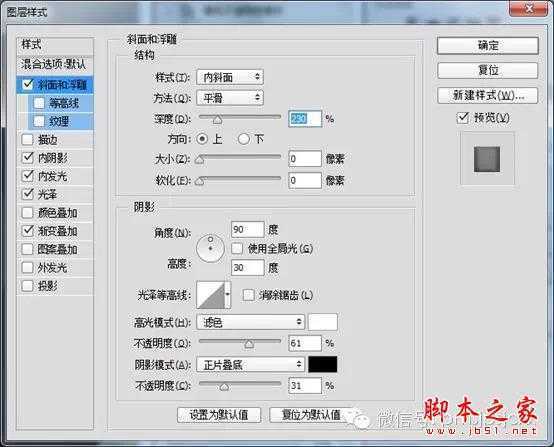This screenshot has height=447, width=554.
Task: Enable the 纹理 checkbox
Action: tap(39, 121)
